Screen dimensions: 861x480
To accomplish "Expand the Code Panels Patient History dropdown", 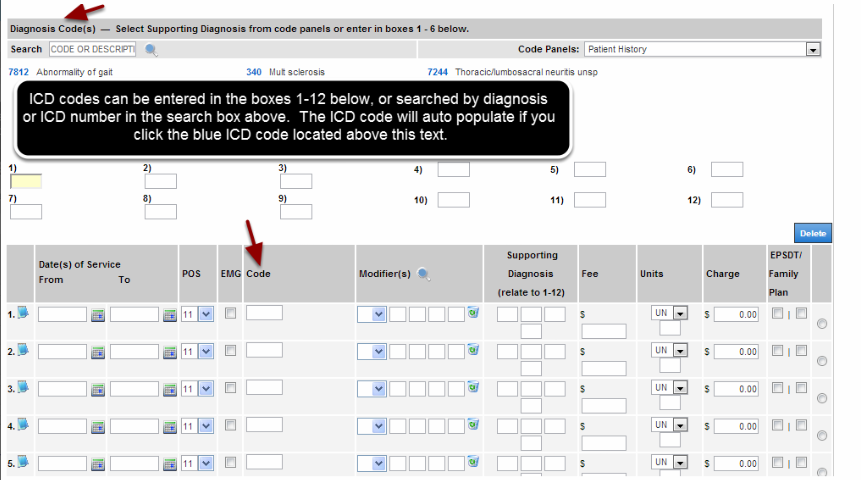I will (x=812, y=49).
